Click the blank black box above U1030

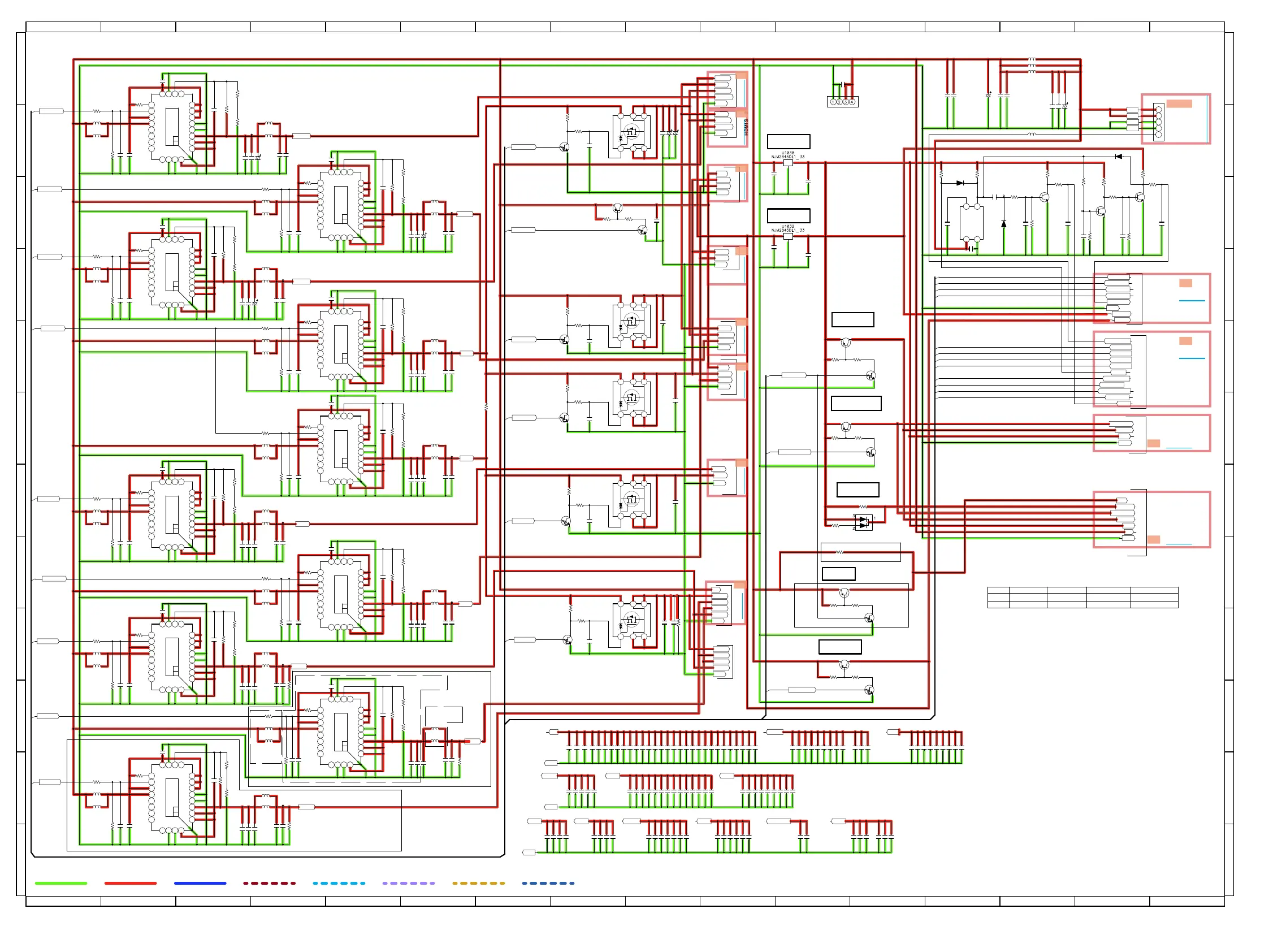(x=788, y=142)
